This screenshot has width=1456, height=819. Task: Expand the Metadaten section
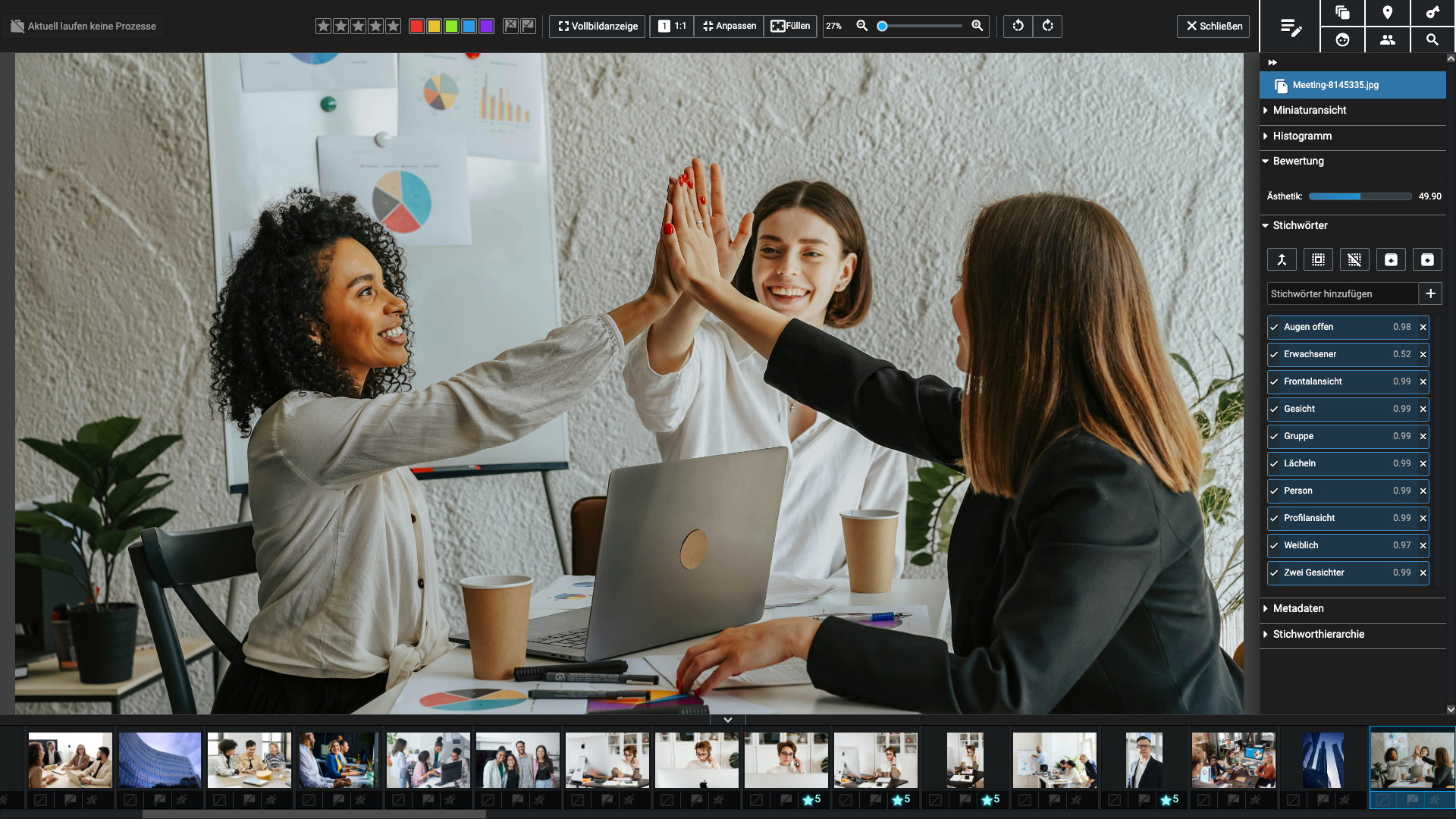[1298, 608]
